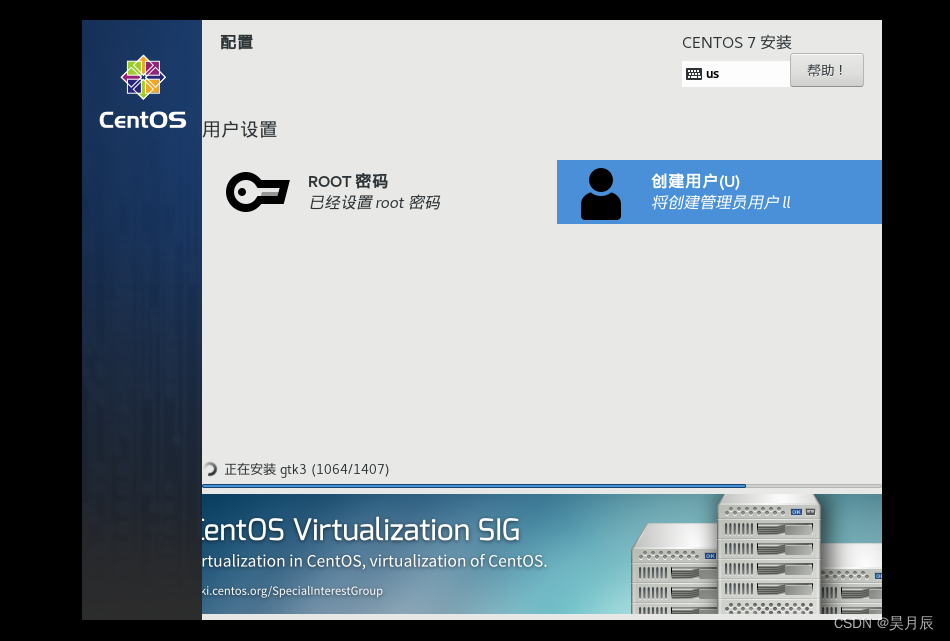Click the 用户设置 section heading
950x641 pixels.
point(240,130)
